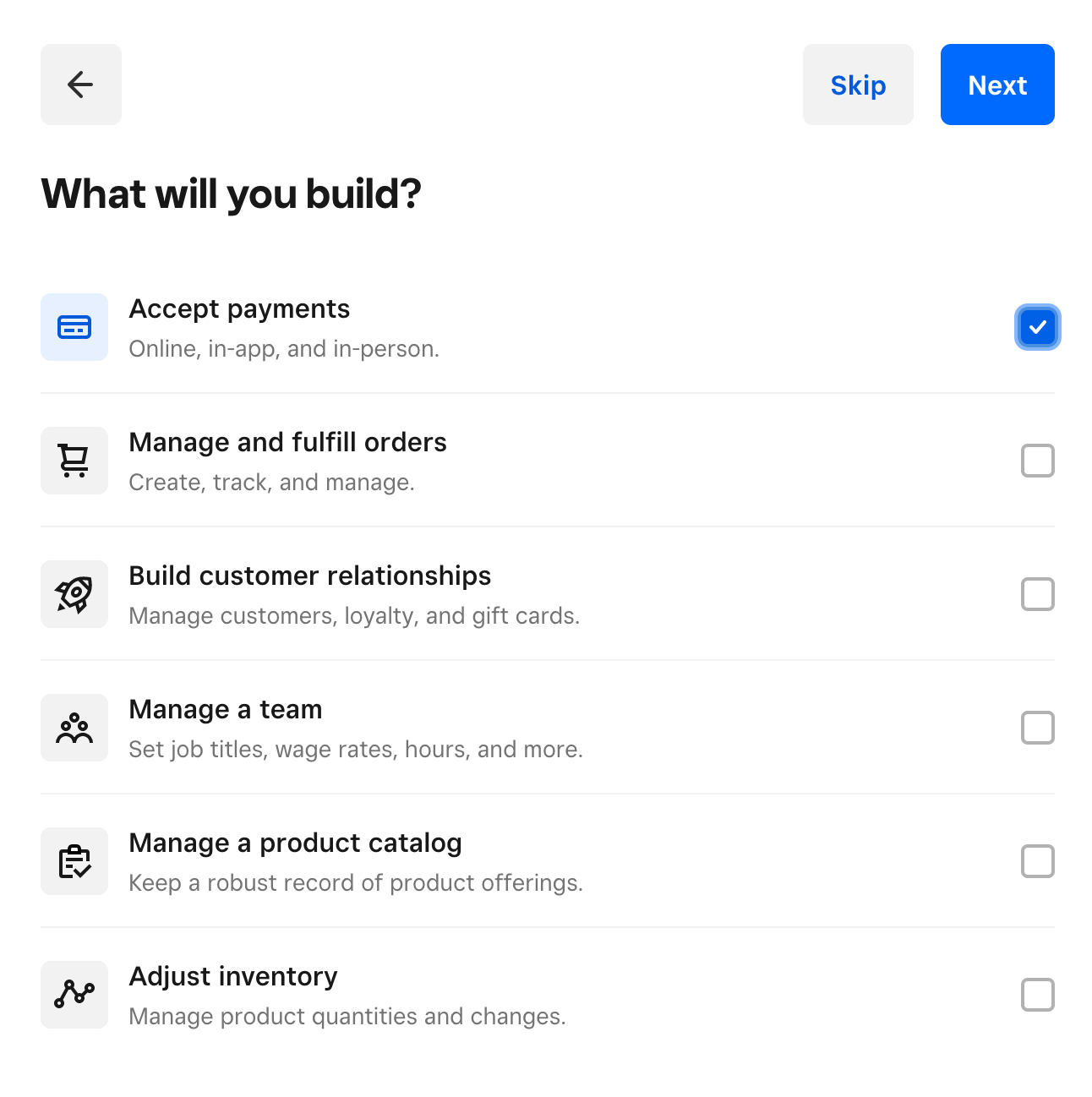Click the back arrow button
Screen dimensions: 1092x1097
pos(81,85)
